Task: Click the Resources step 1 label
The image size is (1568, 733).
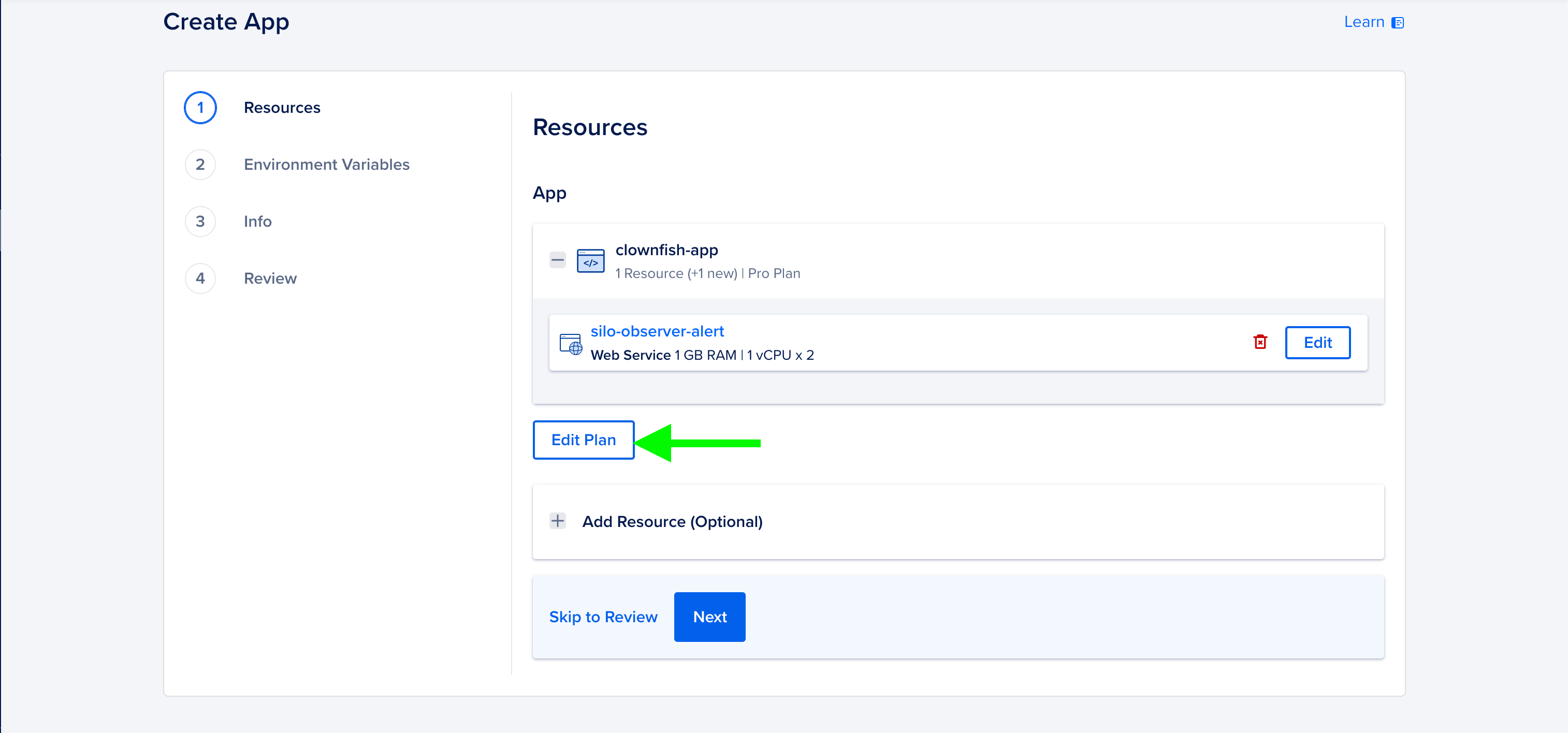Action: (x=282, y=107)
